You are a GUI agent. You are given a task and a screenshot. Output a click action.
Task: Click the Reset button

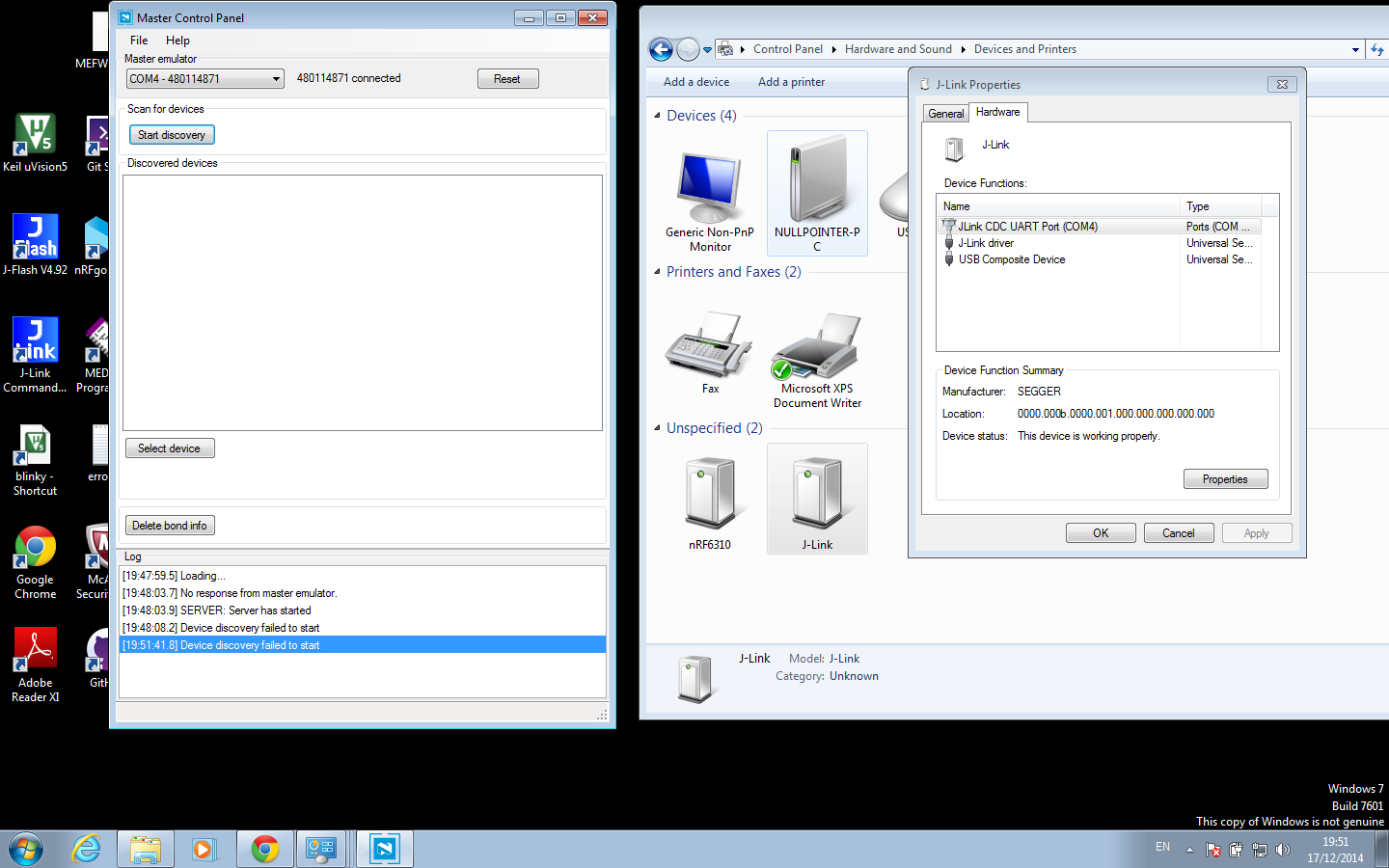507,79
